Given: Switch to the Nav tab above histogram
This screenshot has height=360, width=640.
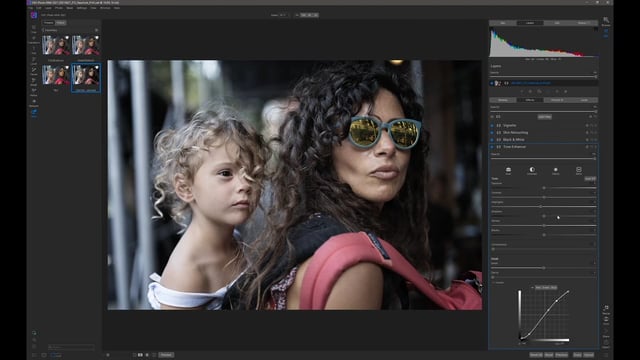Looking at the screenshot, I should [x=503, y=23].
